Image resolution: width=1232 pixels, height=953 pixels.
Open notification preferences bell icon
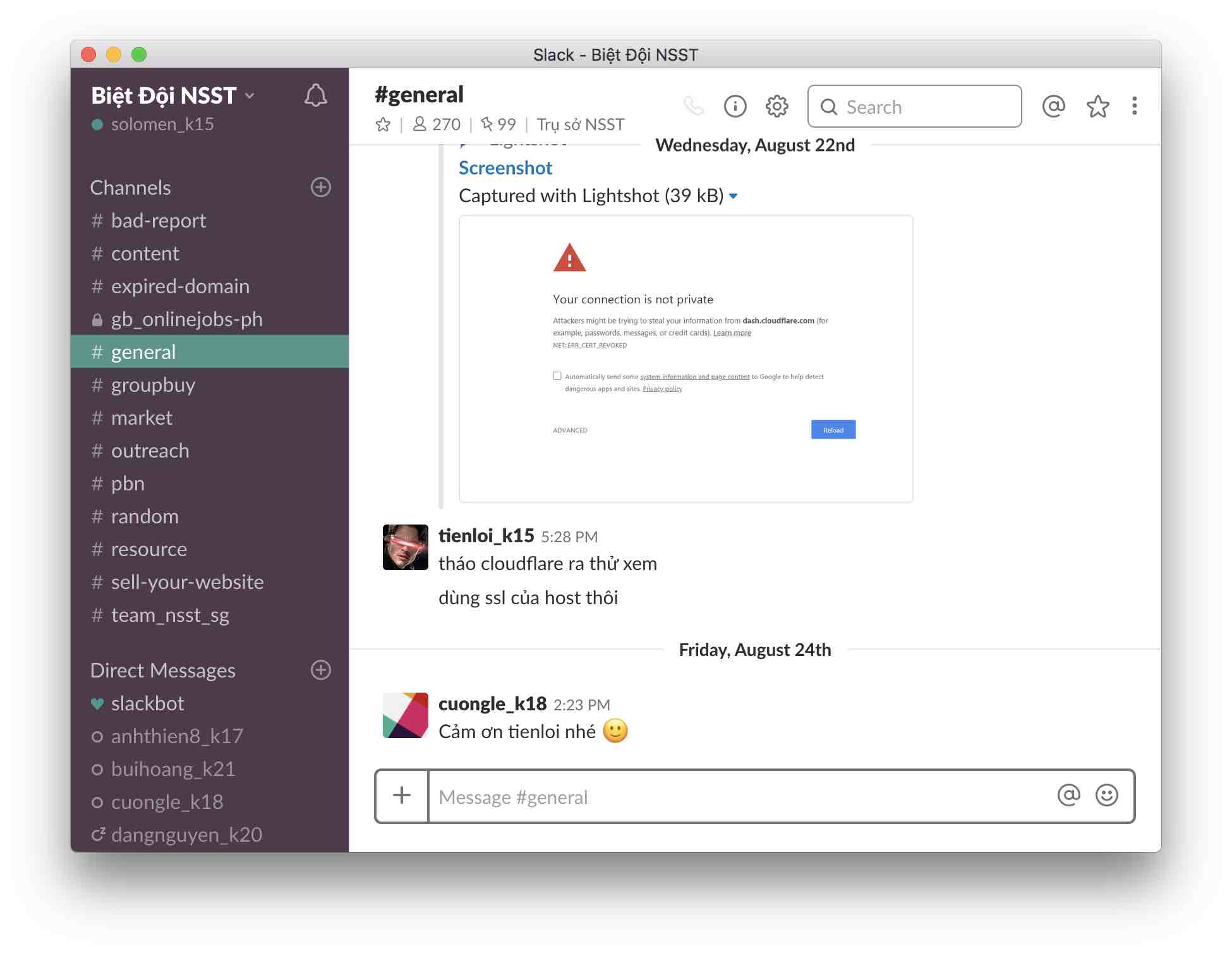click(315, 96)
